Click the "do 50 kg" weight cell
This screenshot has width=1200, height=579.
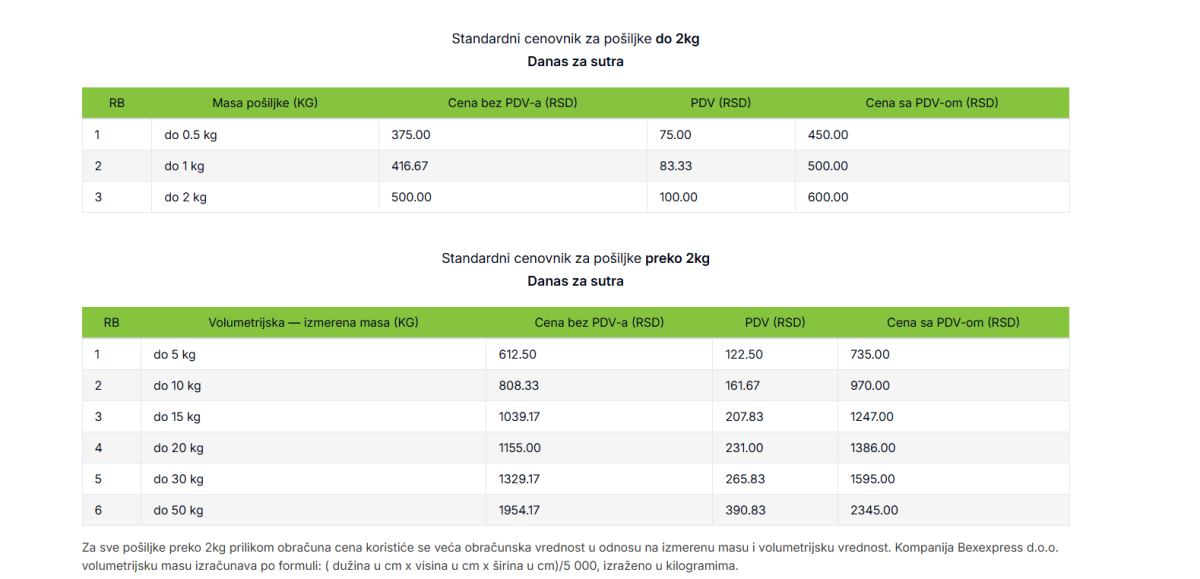[x=178, y=510]
